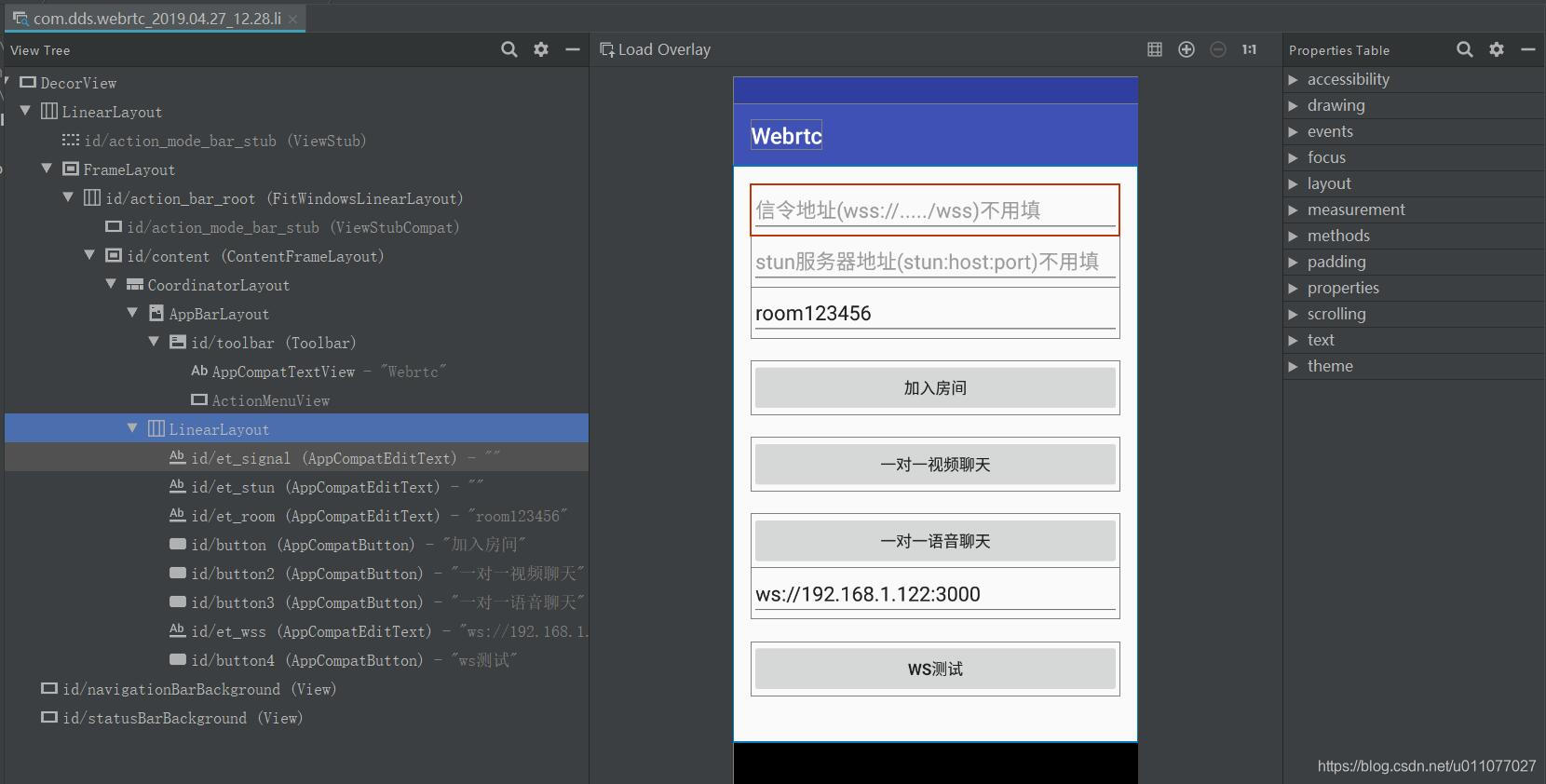Select id/button3 tree row

(296, 602)
